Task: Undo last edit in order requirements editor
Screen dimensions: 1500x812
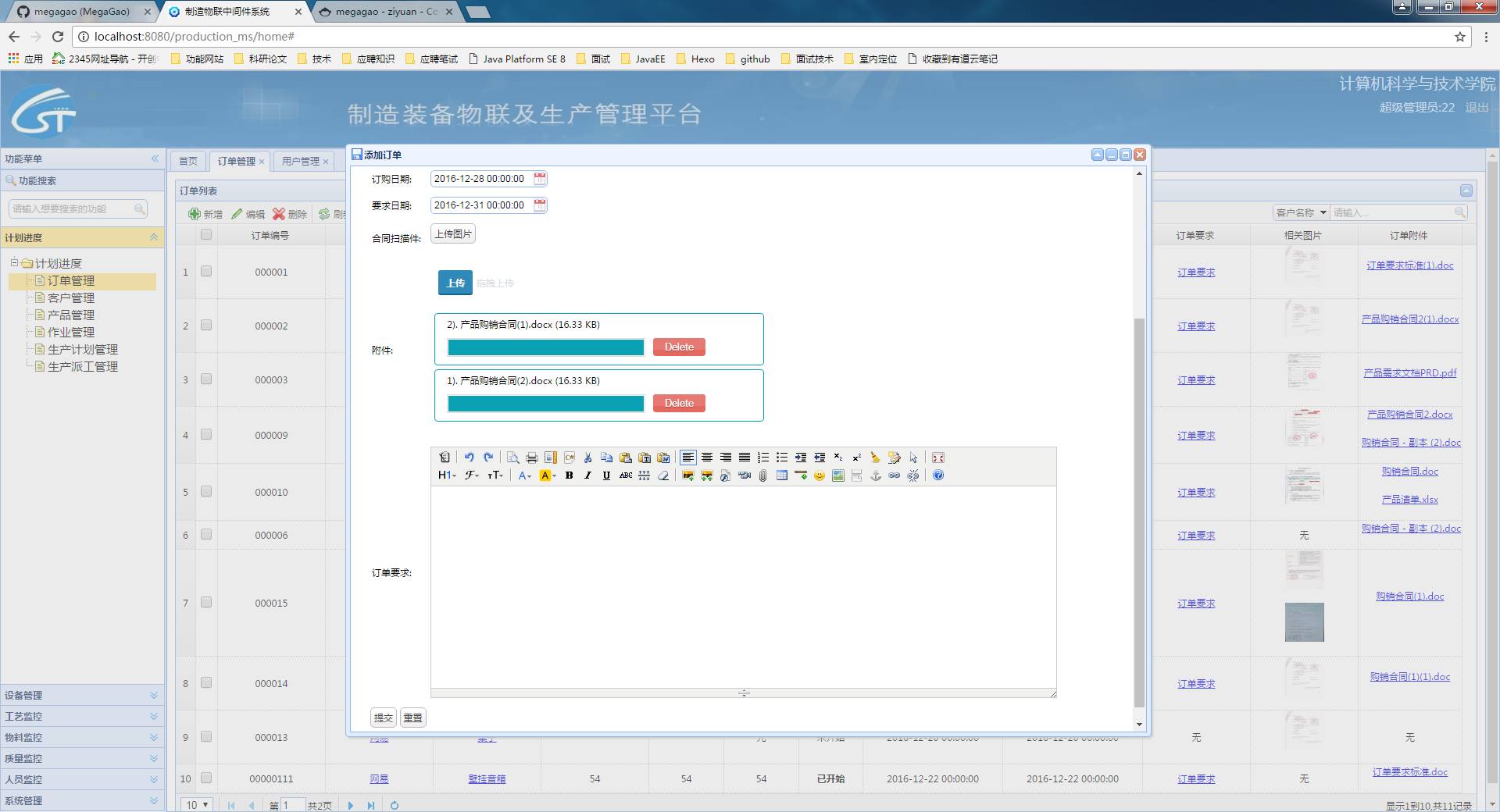Action: (469, 458)
